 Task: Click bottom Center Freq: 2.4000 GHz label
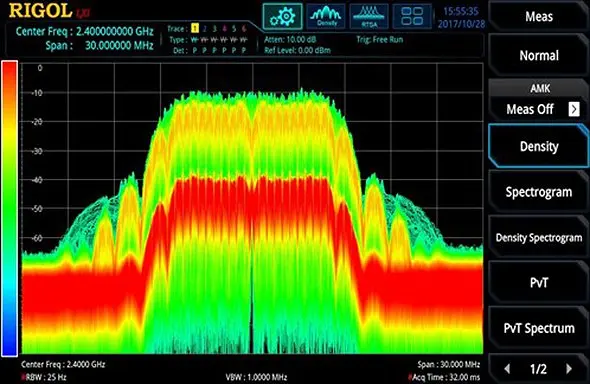click(63, 364)
